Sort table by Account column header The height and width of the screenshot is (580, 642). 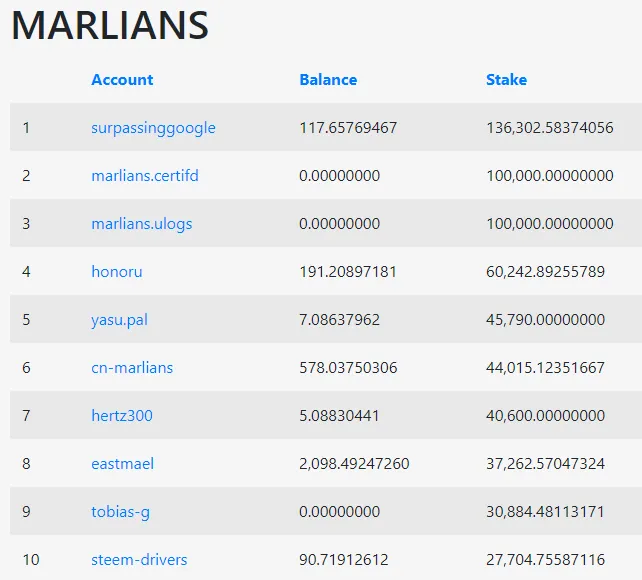pyautogui.click(x=122, y=79)
